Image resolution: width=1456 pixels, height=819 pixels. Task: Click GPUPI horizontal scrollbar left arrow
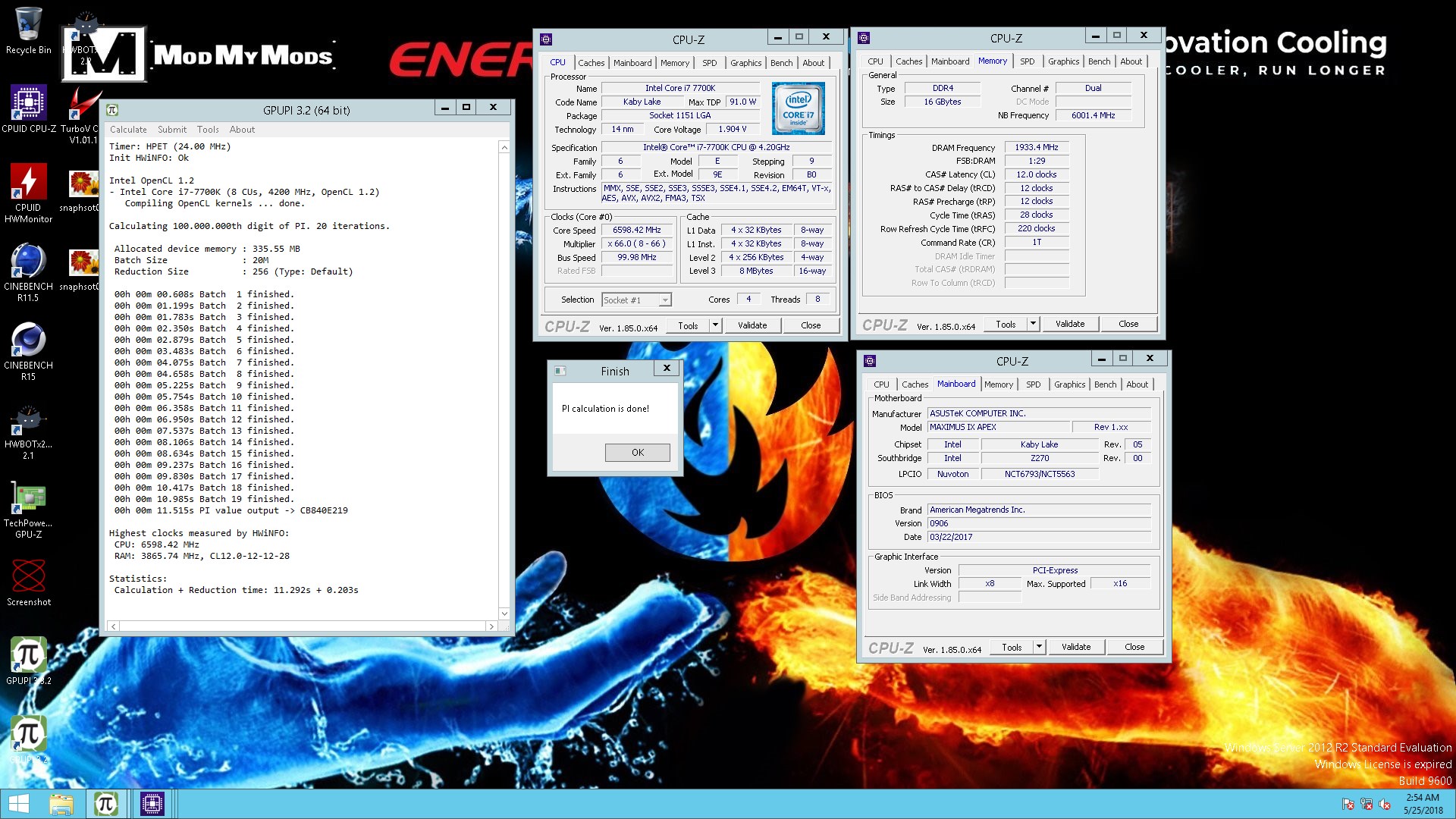(113, 626)
